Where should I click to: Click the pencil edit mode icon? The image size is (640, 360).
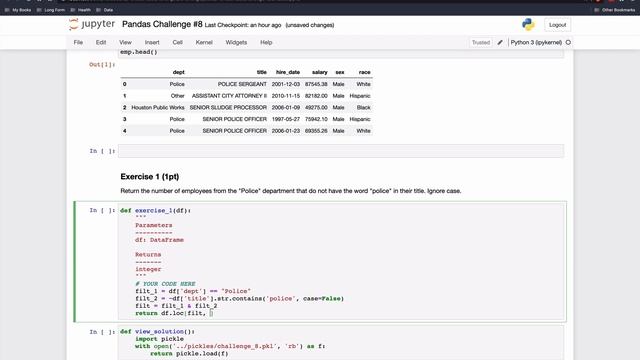pos(500,42)
